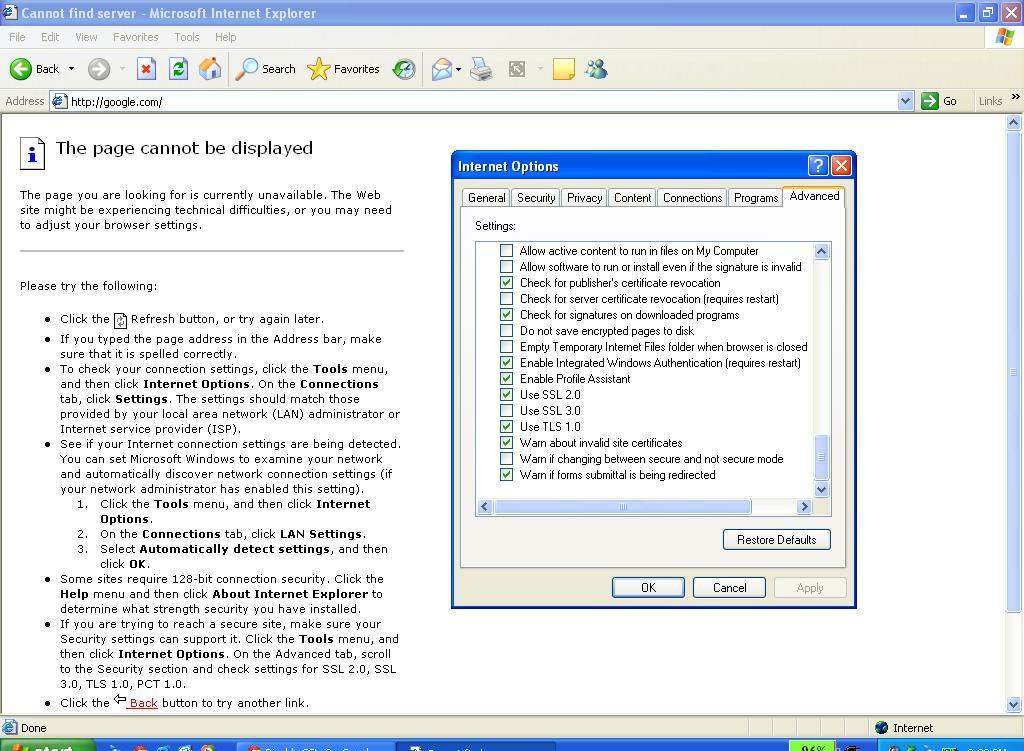The height and width of the screenshot is (751, 1024).
Task: Click the settings list scroll-right arrow
Action: pos(804,506)
